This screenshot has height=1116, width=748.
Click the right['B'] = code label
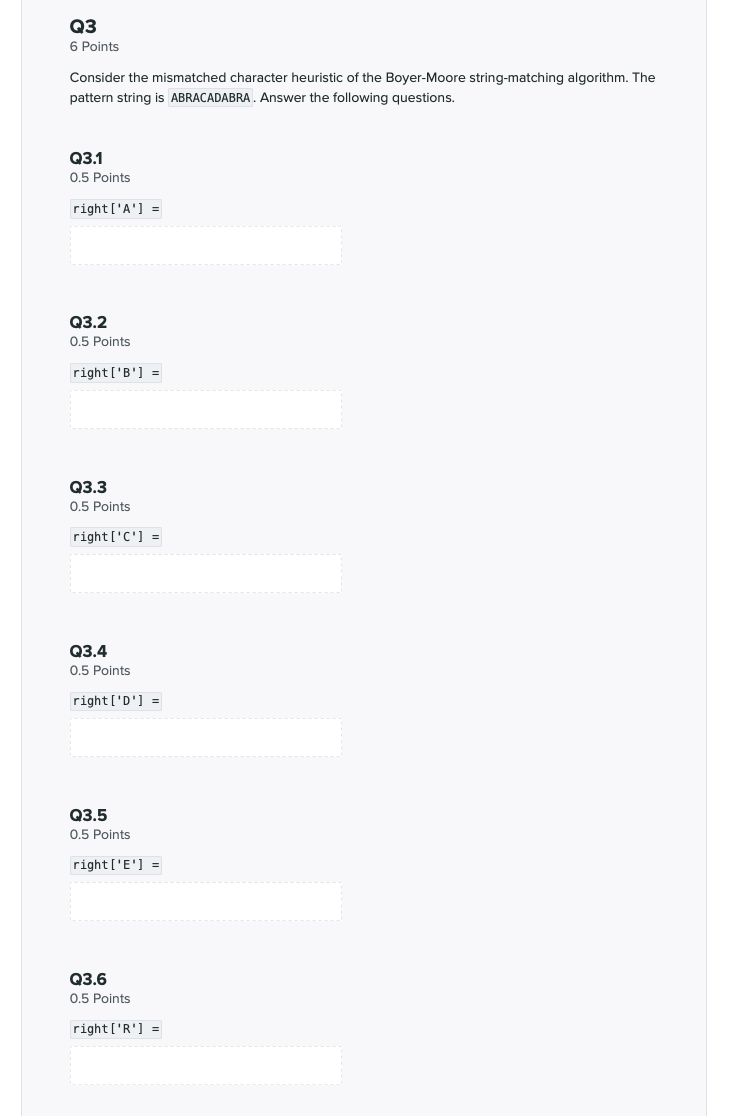click(116, 373)
